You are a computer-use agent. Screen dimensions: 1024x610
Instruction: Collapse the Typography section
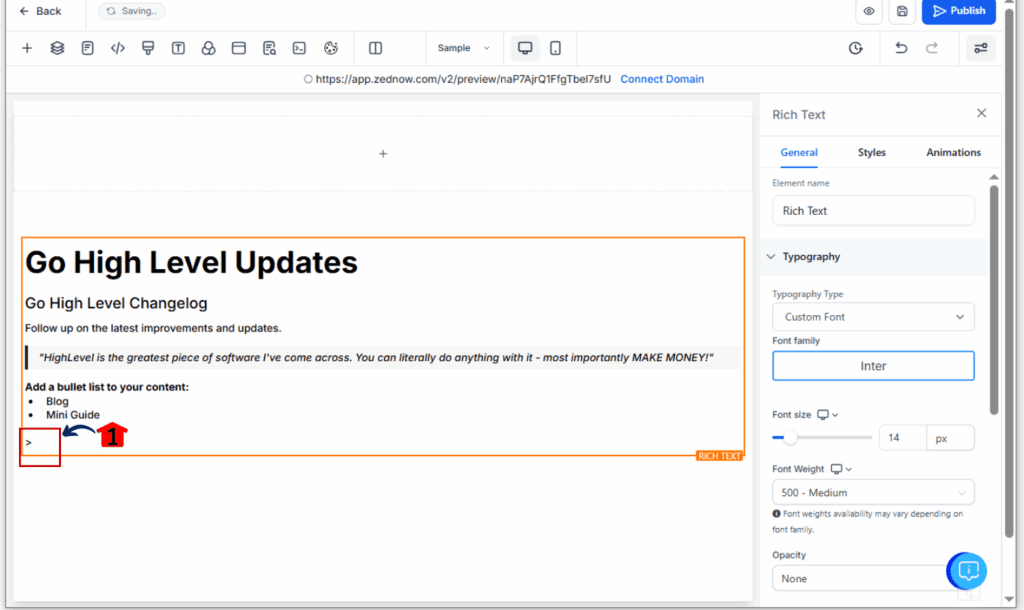click(874, 257)
